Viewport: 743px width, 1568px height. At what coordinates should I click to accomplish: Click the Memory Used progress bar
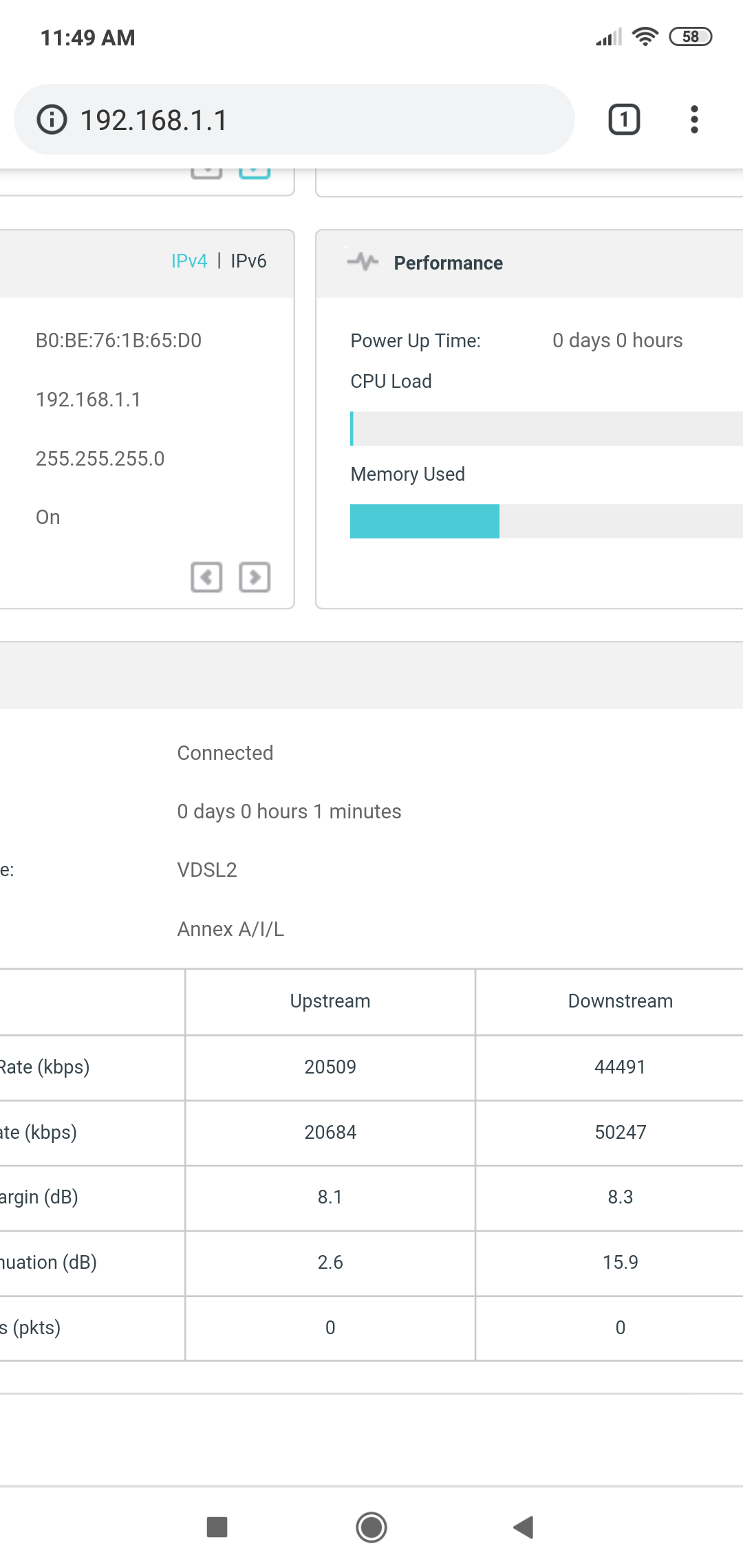(x=546, y=521)
